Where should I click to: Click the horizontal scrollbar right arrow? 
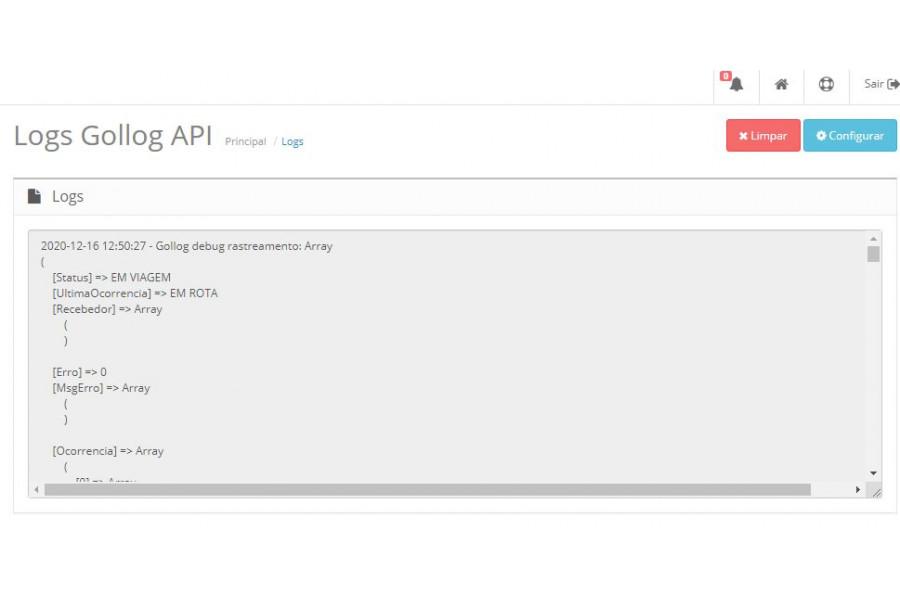[x=858, y=490]
